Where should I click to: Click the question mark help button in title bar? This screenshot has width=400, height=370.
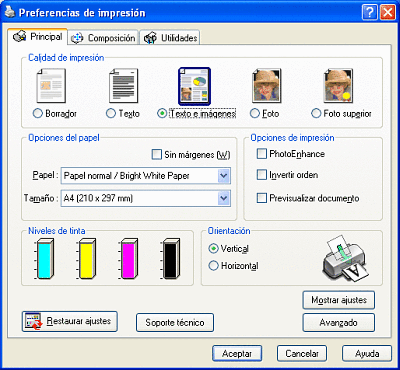[369, 13]
